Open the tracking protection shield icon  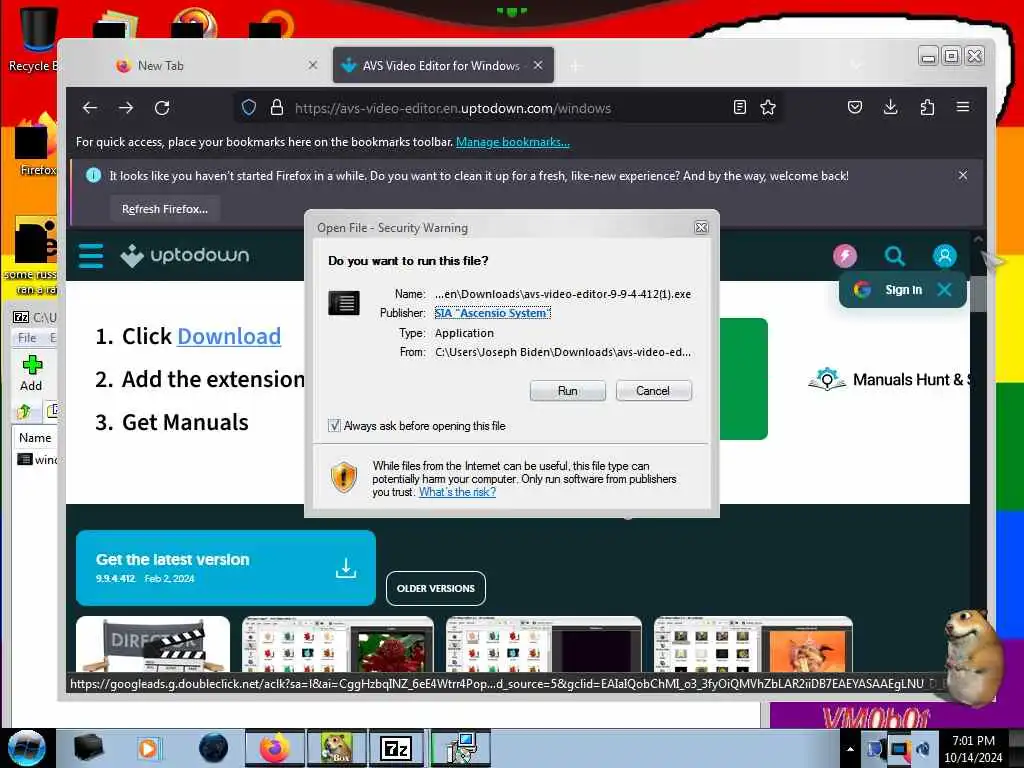pos(249,108)
